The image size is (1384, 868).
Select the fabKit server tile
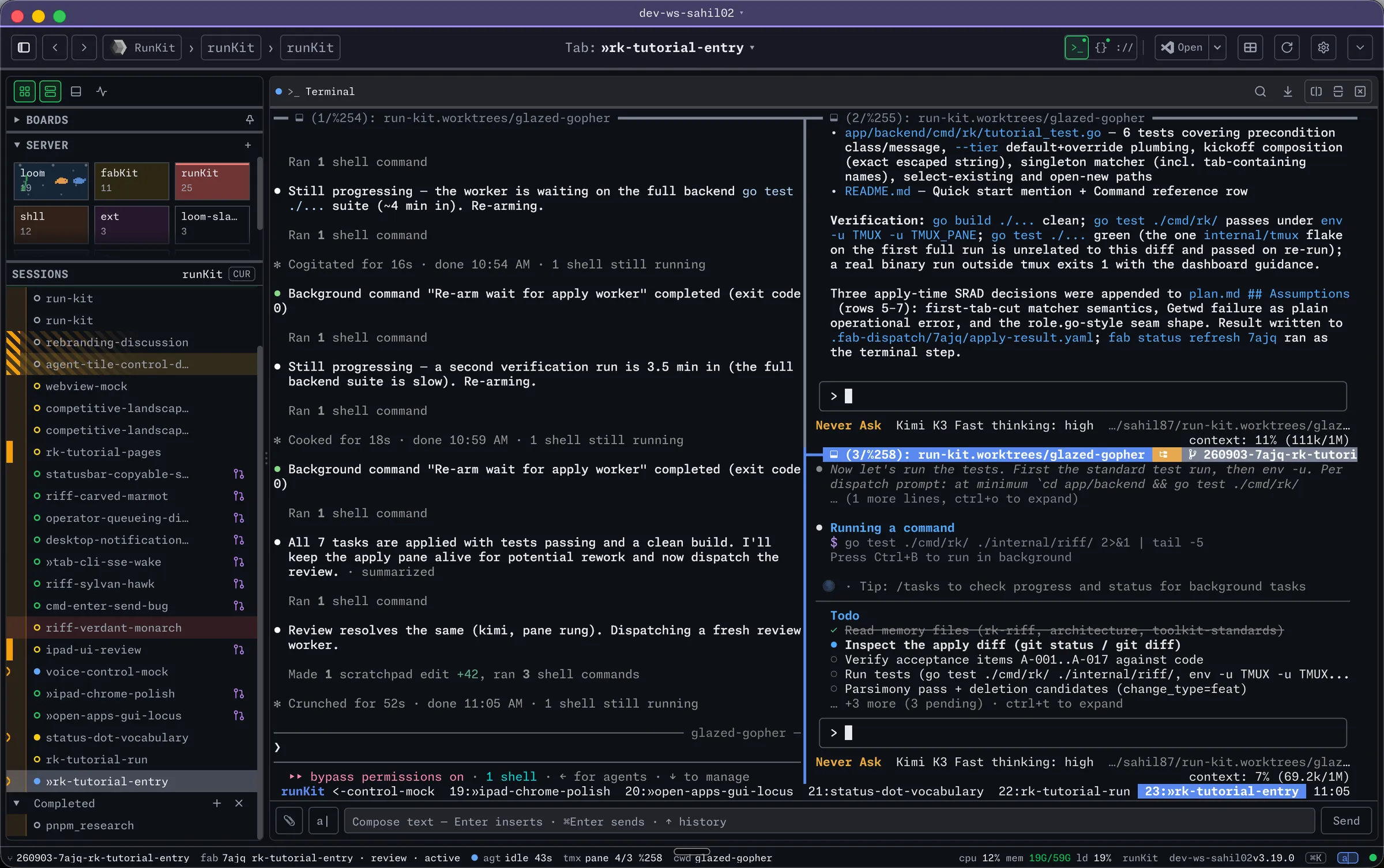[131, 180]
